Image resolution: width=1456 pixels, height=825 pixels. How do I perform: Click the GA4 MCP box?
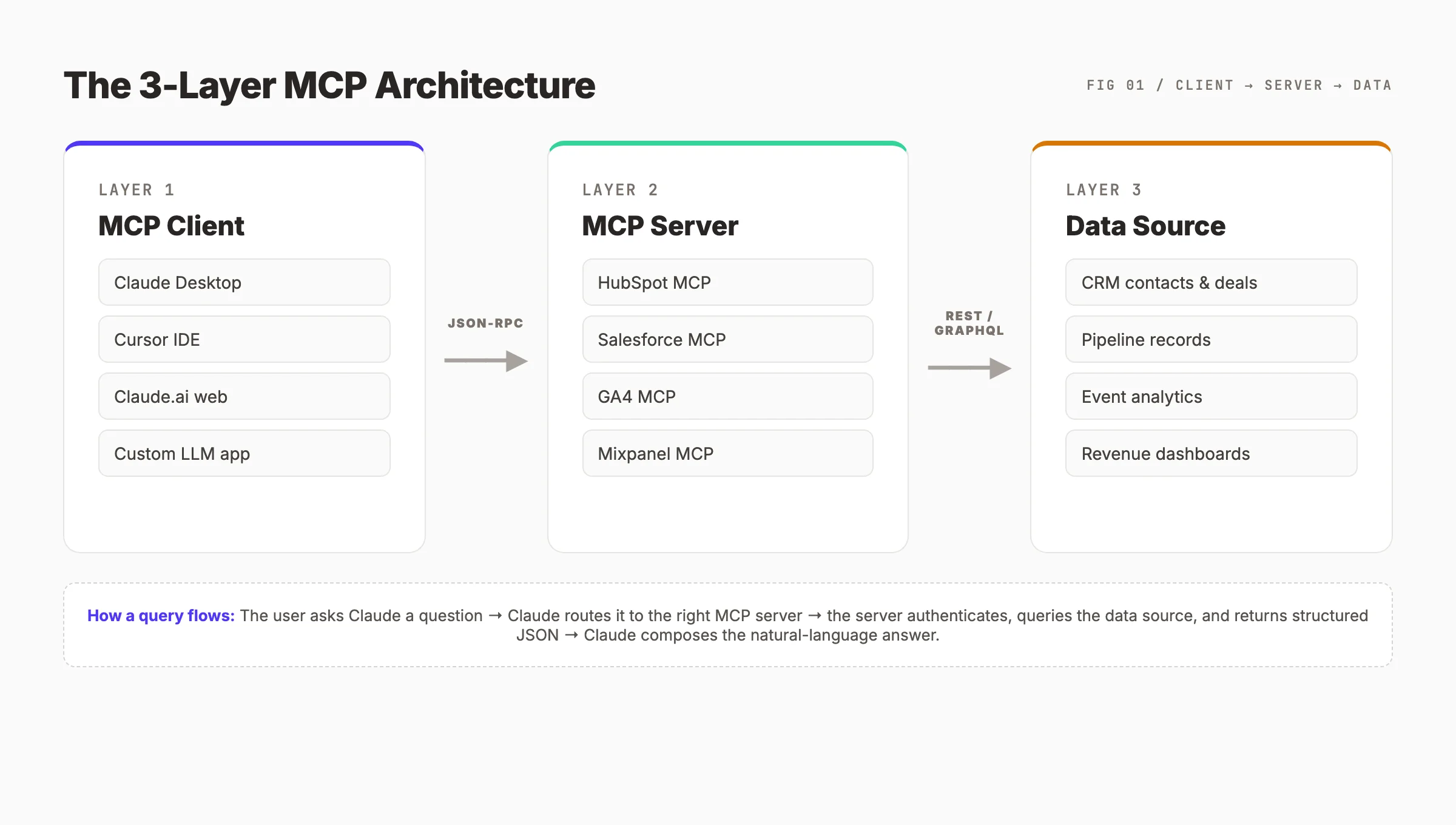[727, 396]
